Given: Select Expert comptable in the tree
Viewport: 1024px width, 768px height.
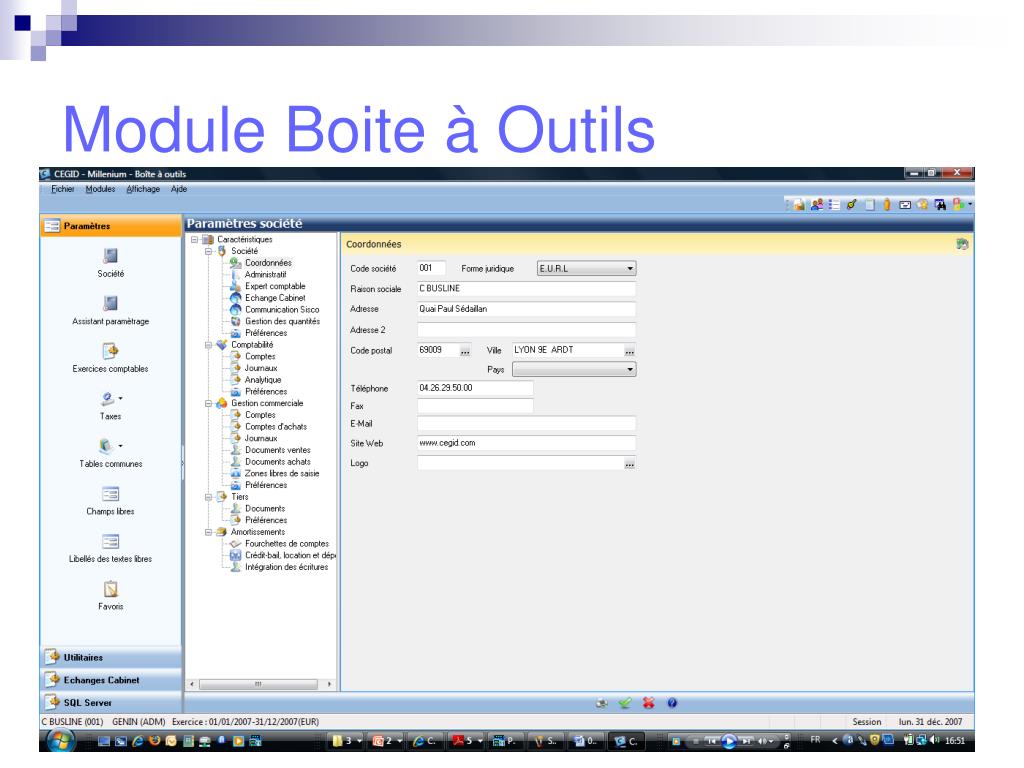Looking at the screenshot, I should (275, 287).
